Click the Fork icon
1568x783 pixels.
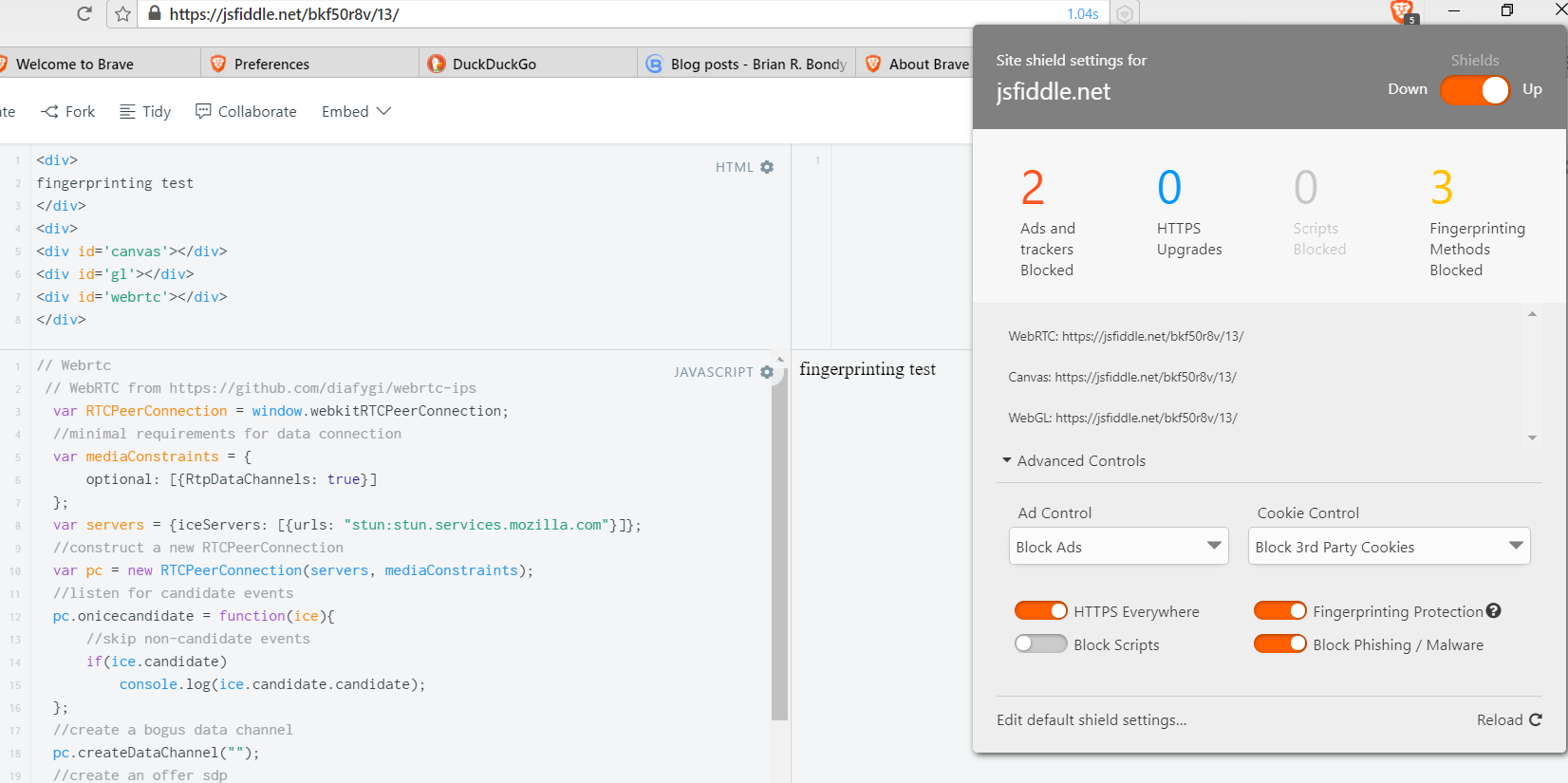(x=49, y=111)
